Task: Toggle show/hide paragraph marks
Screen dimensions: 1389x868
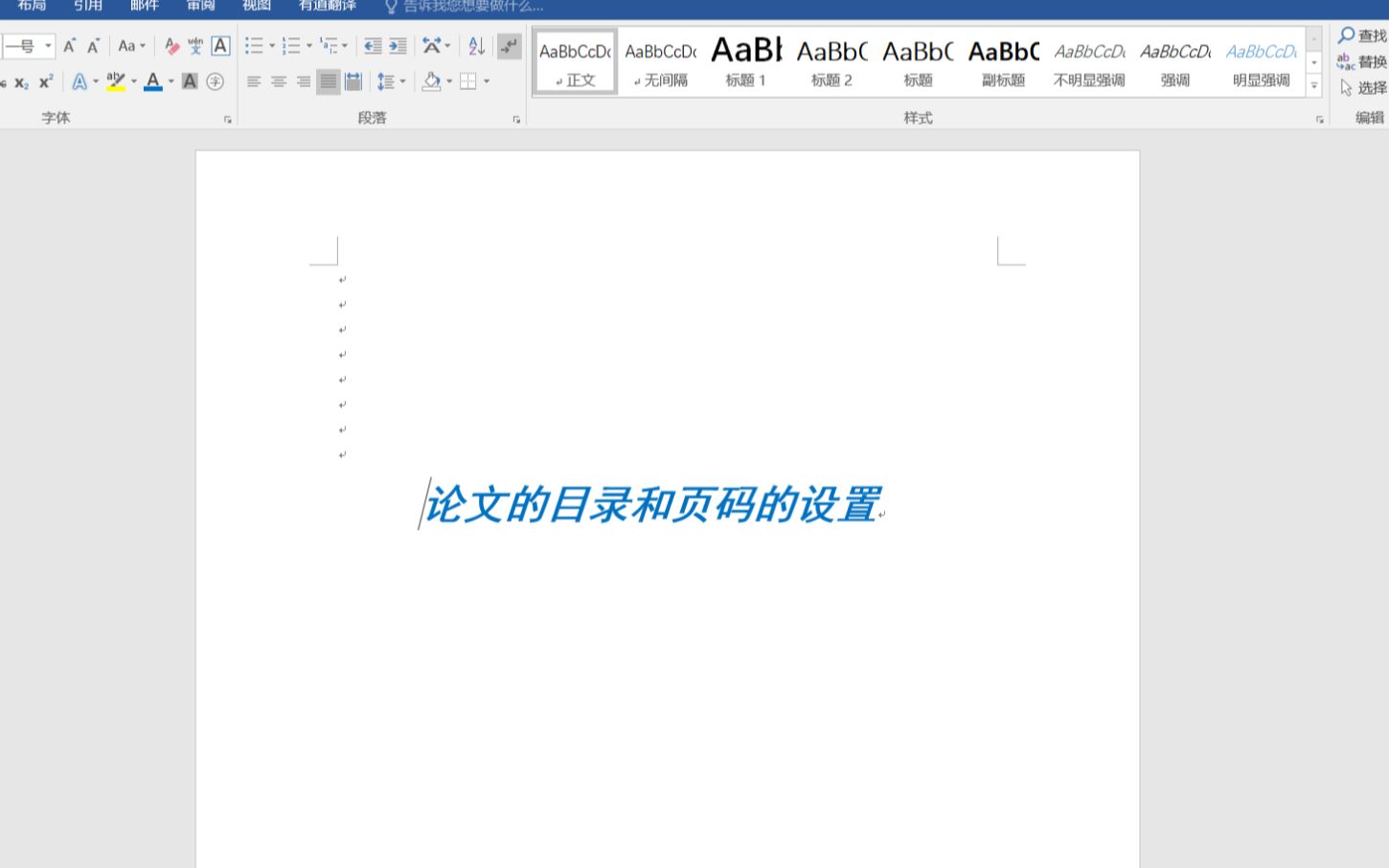Action: tap(510, 46)
